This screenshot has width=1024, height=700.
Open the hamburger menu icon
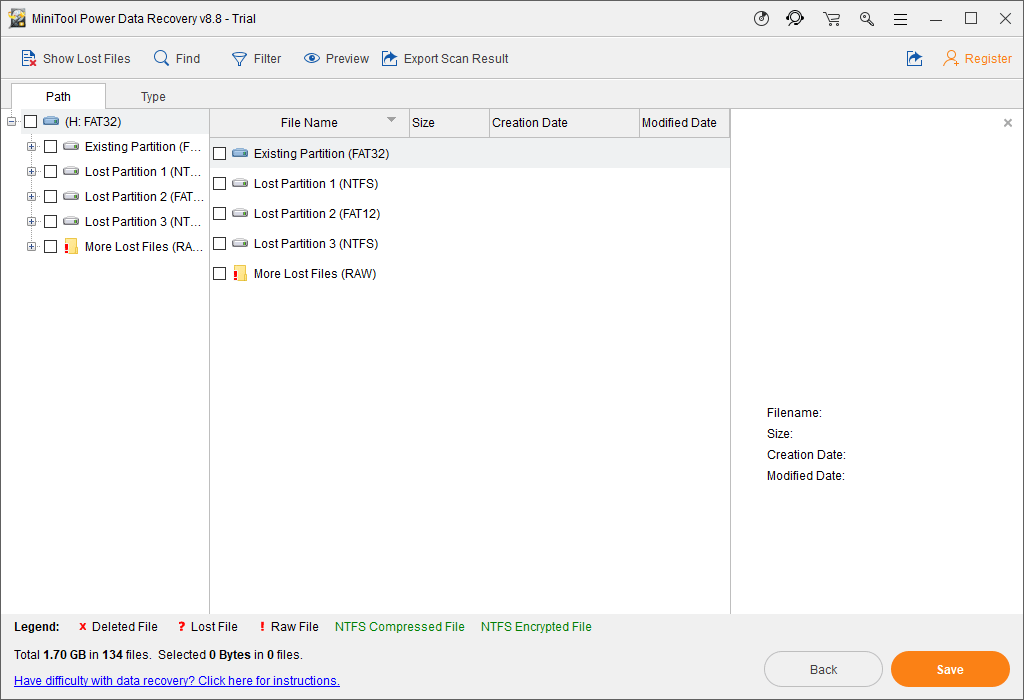pos(900,19)
